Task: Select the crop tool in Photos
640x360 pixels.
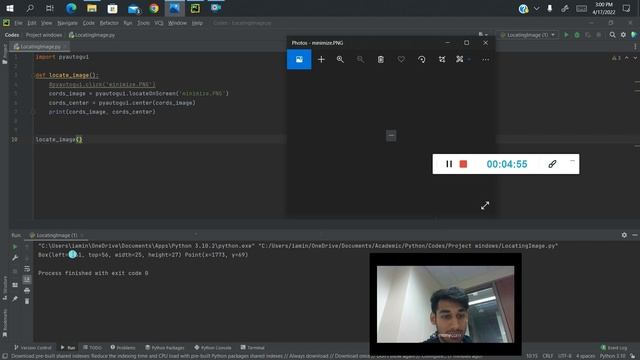Action: coord(442,60)
